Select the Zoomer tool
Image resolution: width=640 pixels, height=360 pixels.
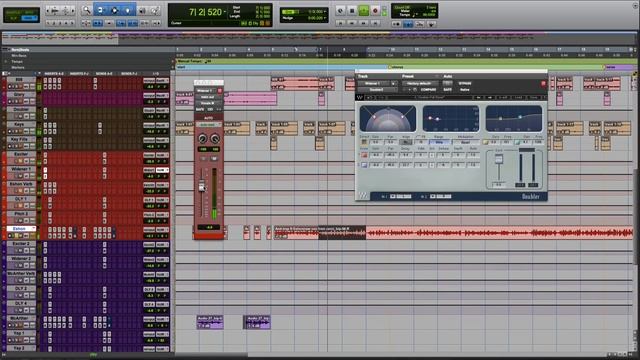[x=87, y=10]
